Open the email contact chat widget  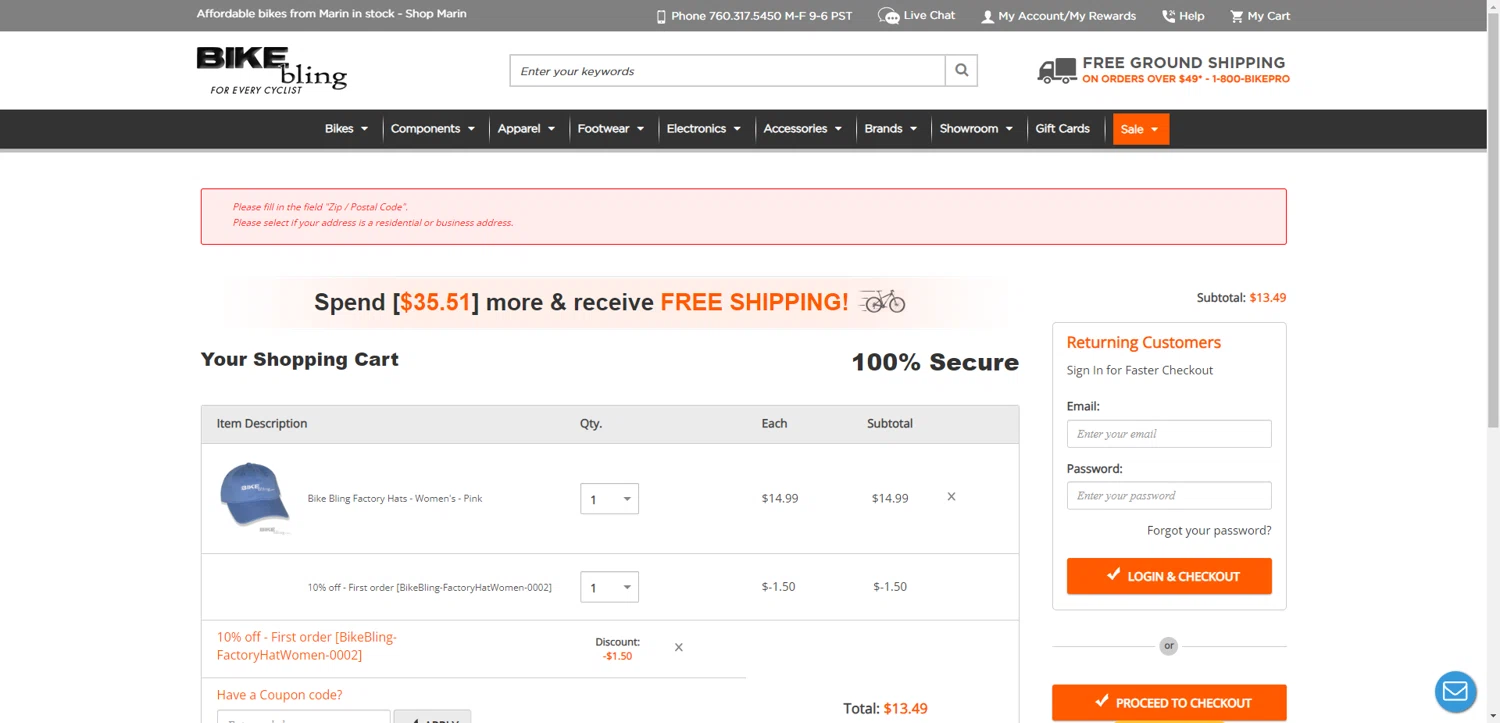1455,692
